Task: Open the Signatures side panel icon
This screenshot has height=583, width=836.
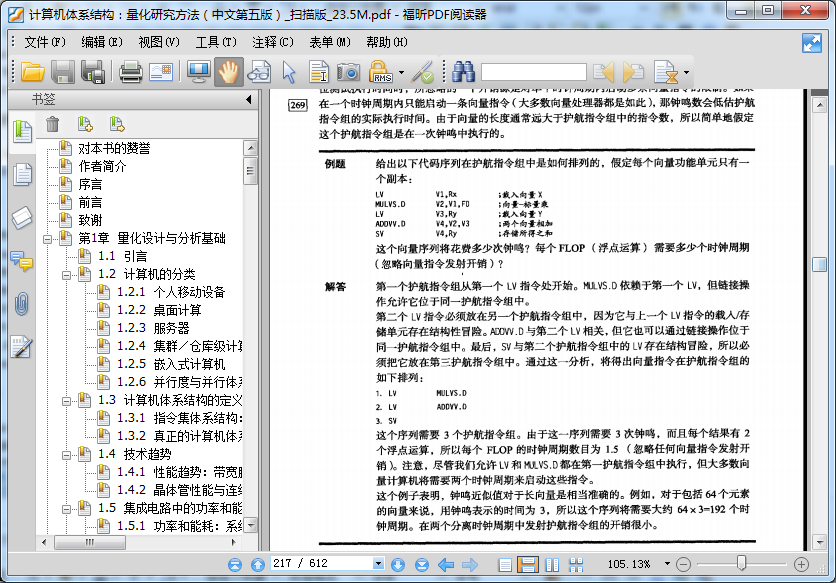Action: (x=22, y=347)
